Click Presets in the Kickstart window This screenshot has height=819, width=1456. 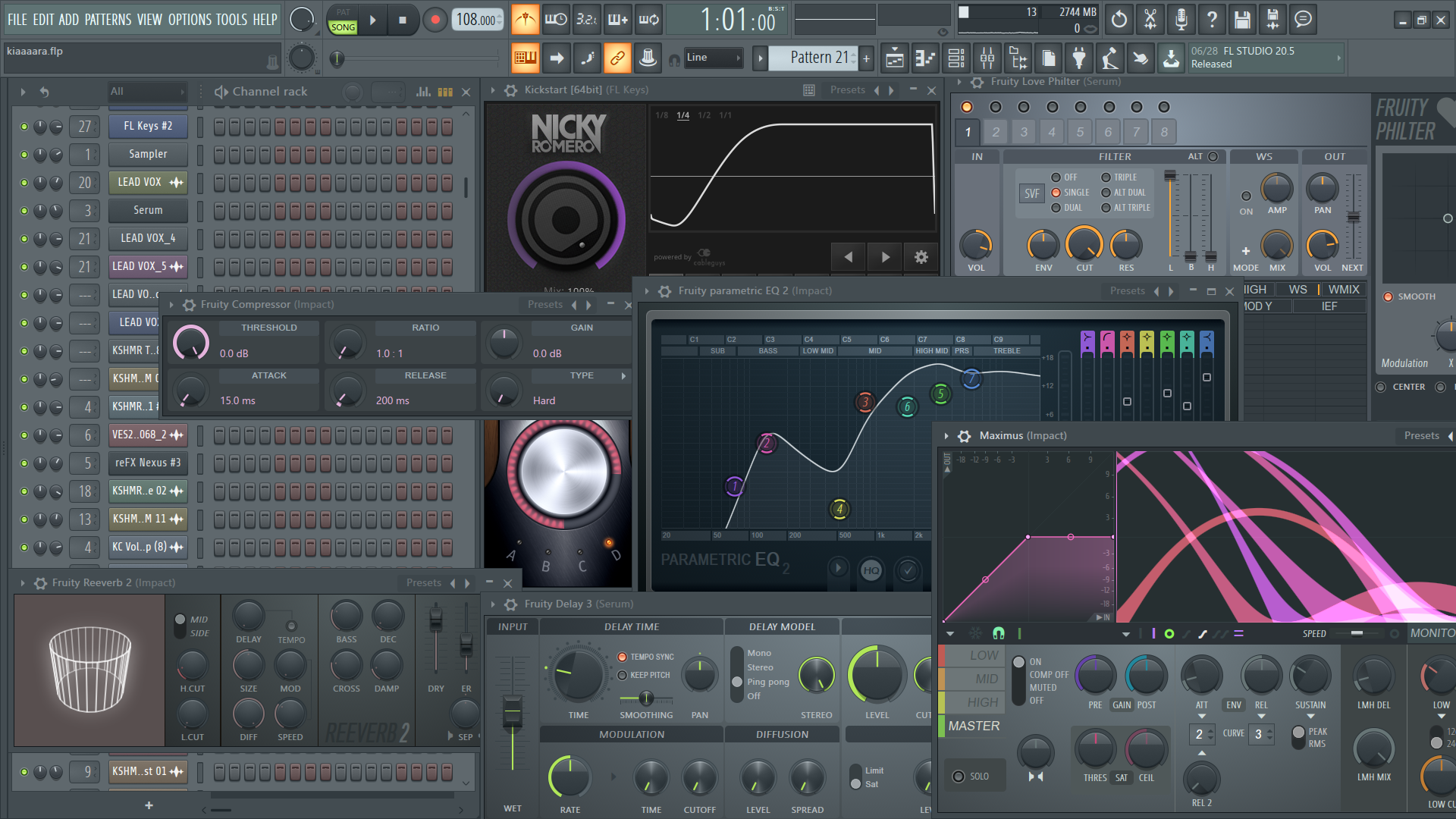(x=847, y=90)
